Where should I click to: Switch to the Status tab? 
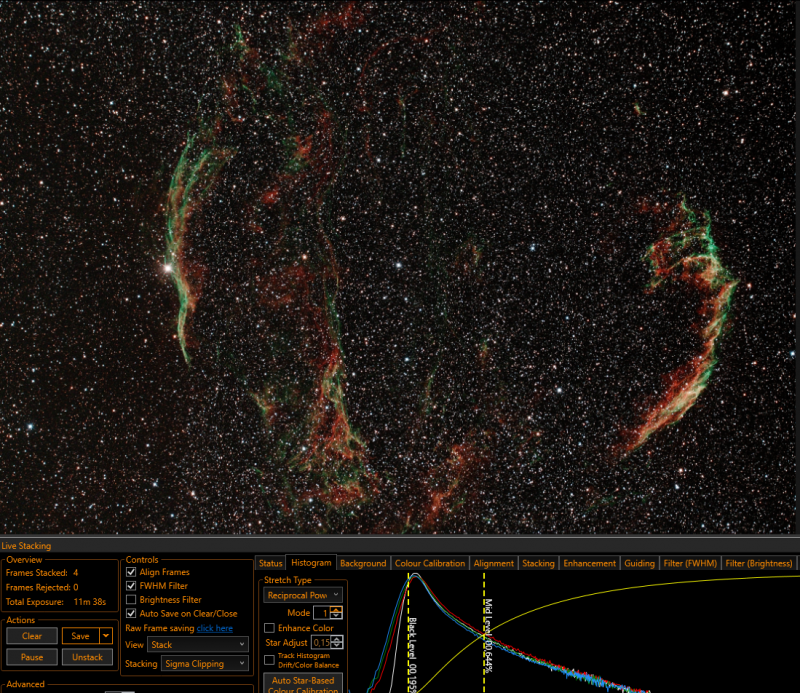pyautogui.click(x=270, y=563)
